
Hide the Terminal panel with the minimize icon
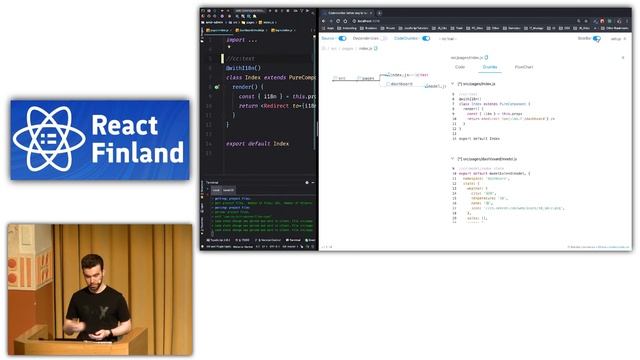pos(313,182)
